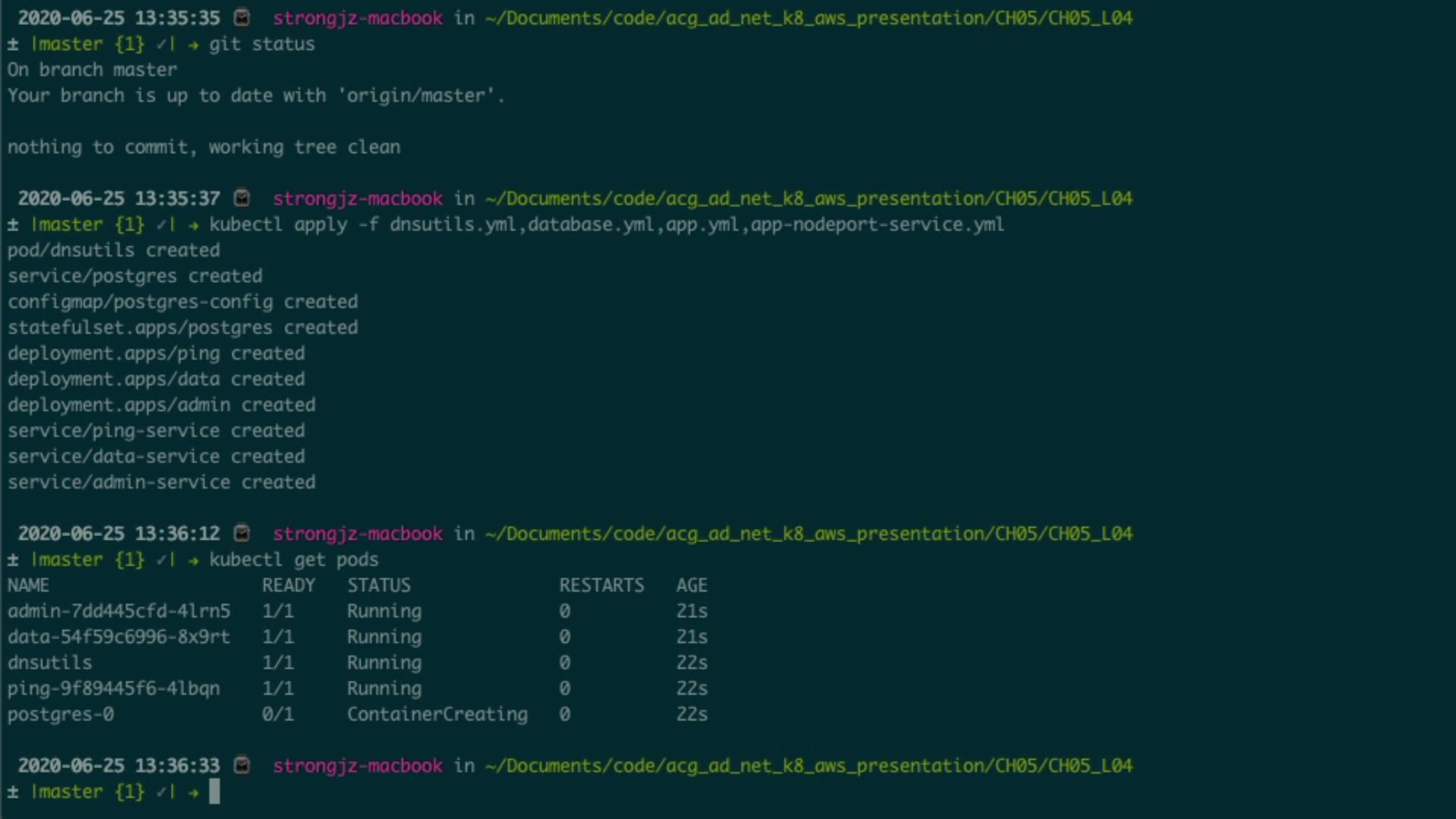Screen dimensions: 1456x819
Task: Select the postgres-0 pod name
Action: [x=61, y=714]
